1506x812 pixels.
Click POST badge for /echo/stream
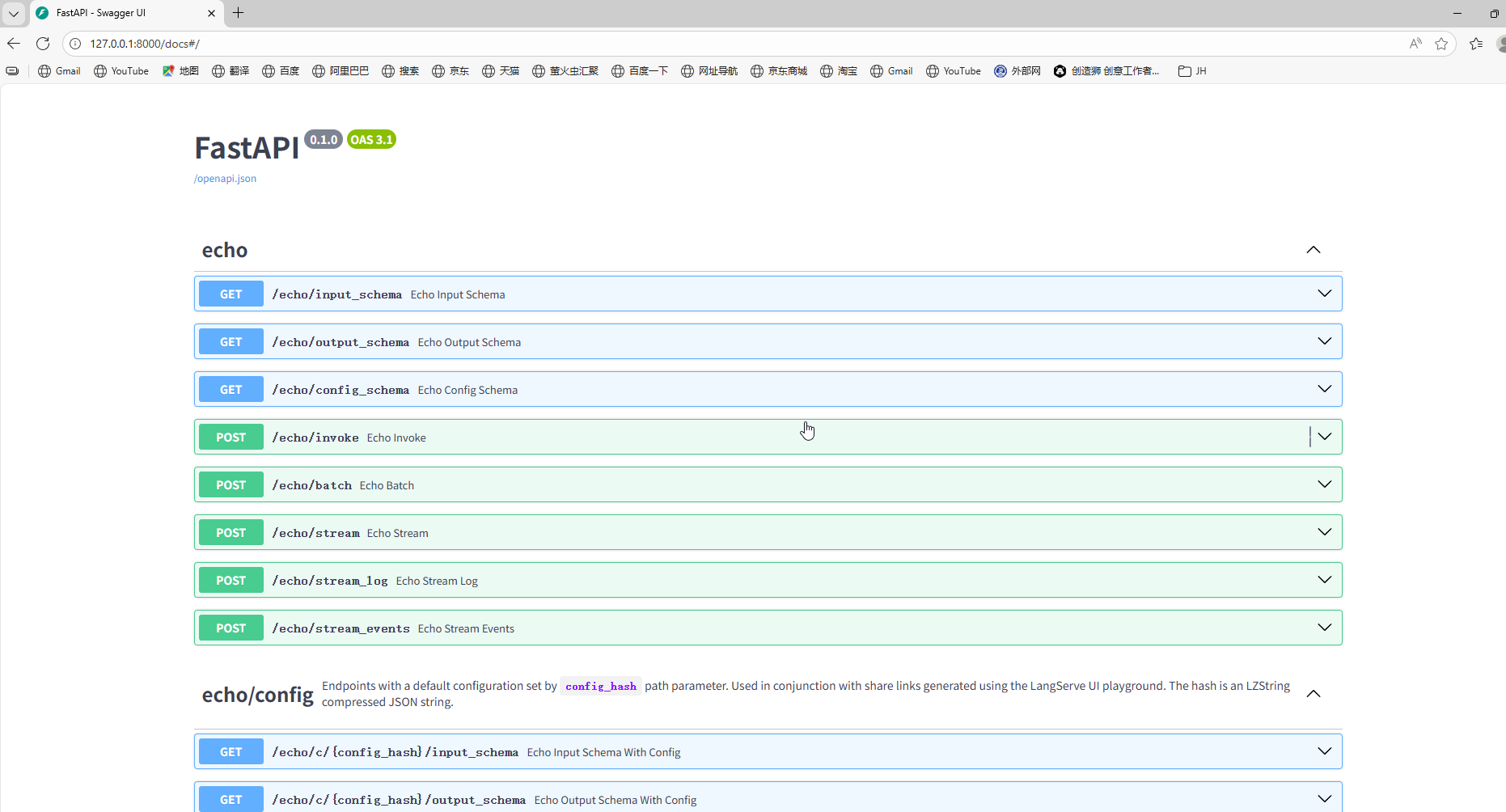[x=231, y=533]
